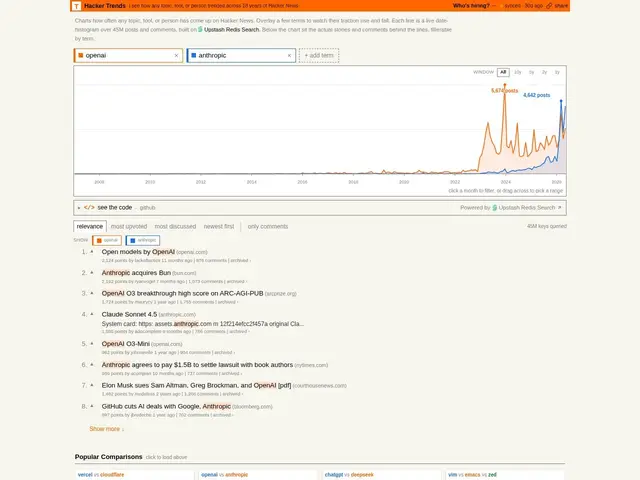Click the code brackets icon
Image resolution: width=640 pixels, height=480 pixels.
(x=89, y=208)
